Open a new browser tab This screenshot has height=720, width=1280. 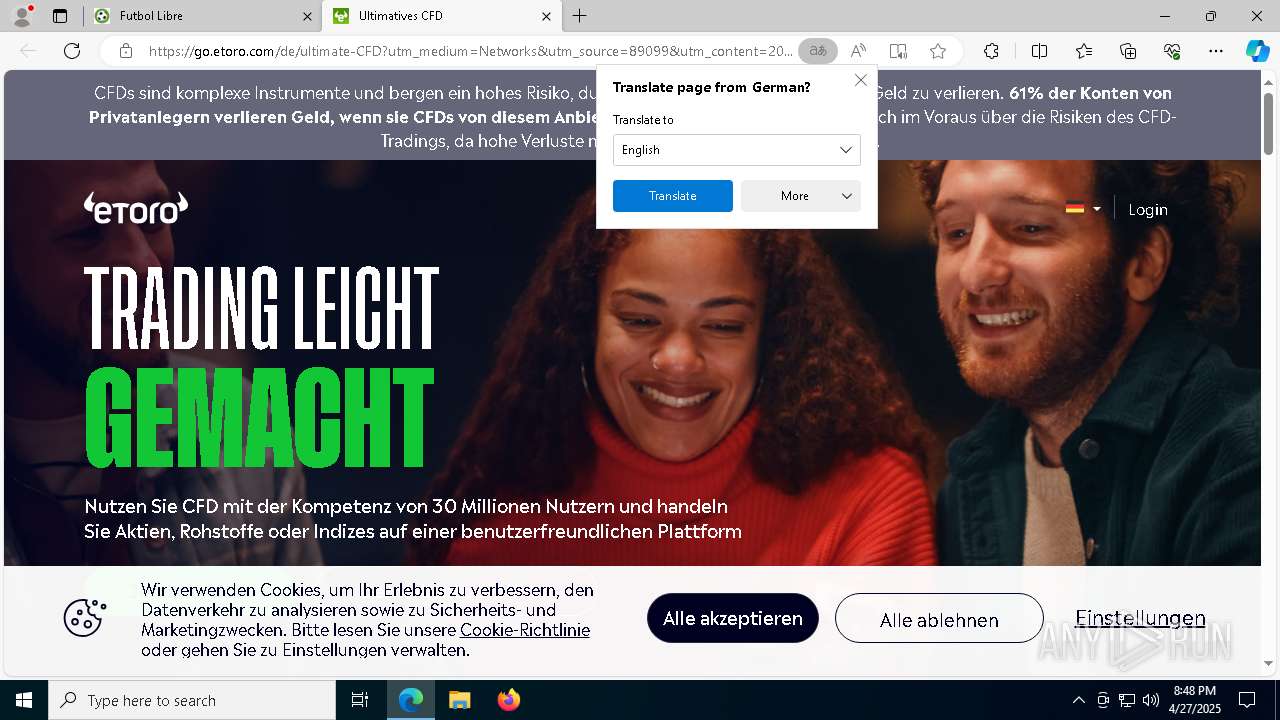click(580, 16)
